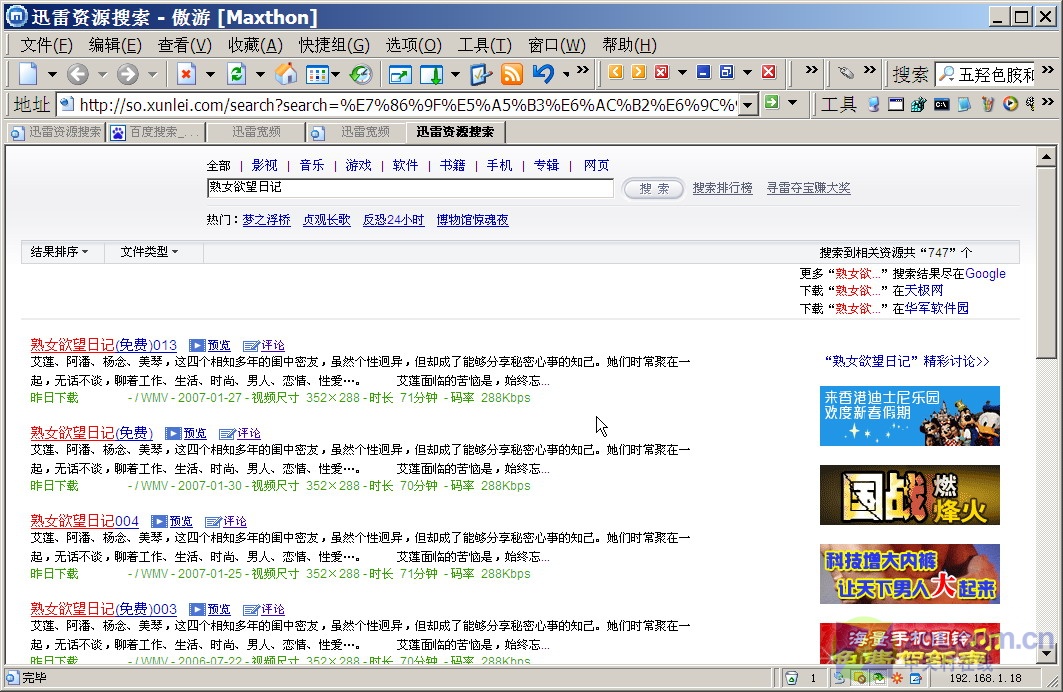Open the 文件(F) menu
The height and width of the screenshot is (692, 1063).
pyautogui.click(x=46, y=45)
